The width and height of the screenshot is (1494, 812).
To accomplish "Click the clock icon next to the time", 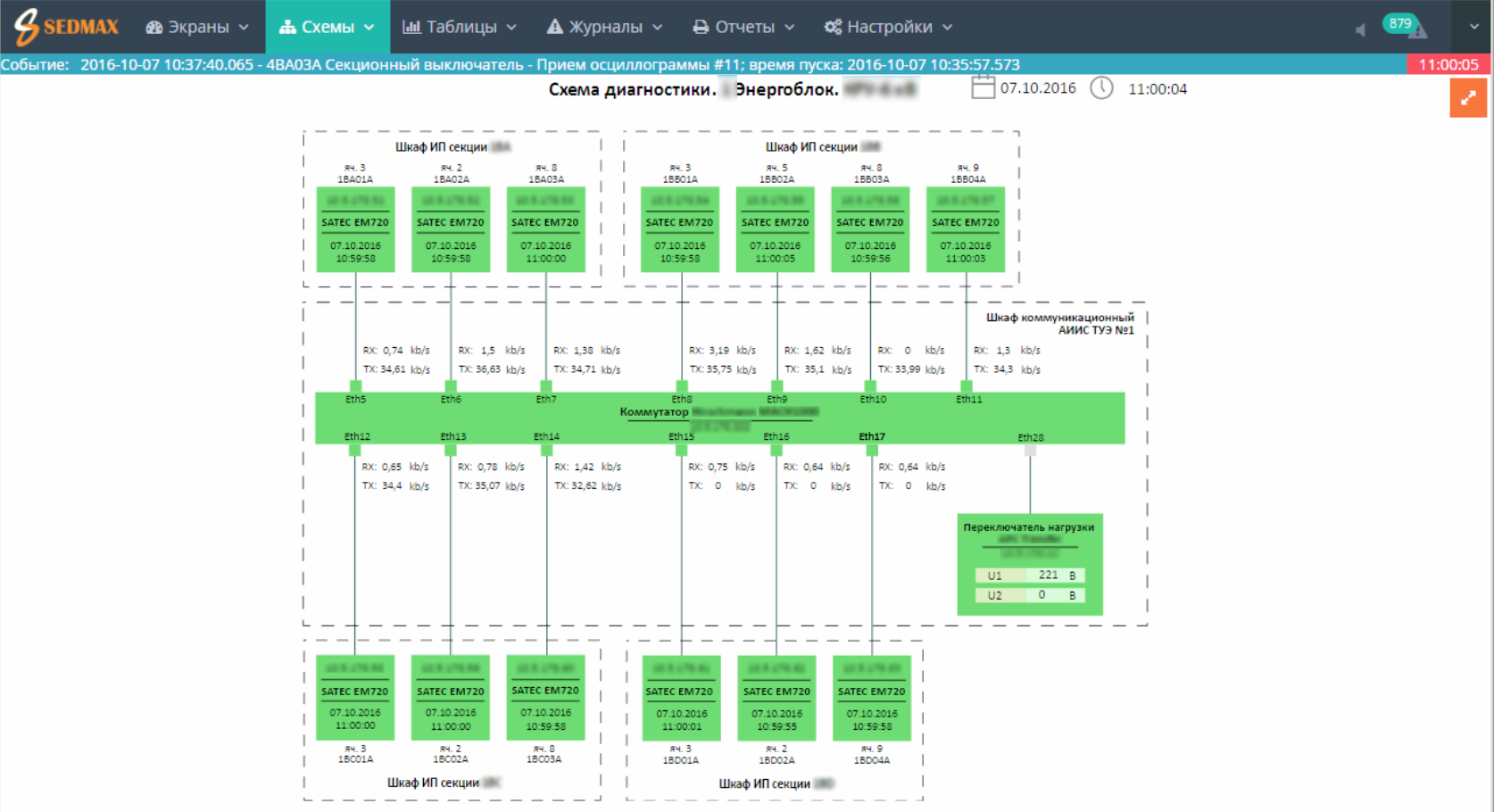I will pos(1101,88).
